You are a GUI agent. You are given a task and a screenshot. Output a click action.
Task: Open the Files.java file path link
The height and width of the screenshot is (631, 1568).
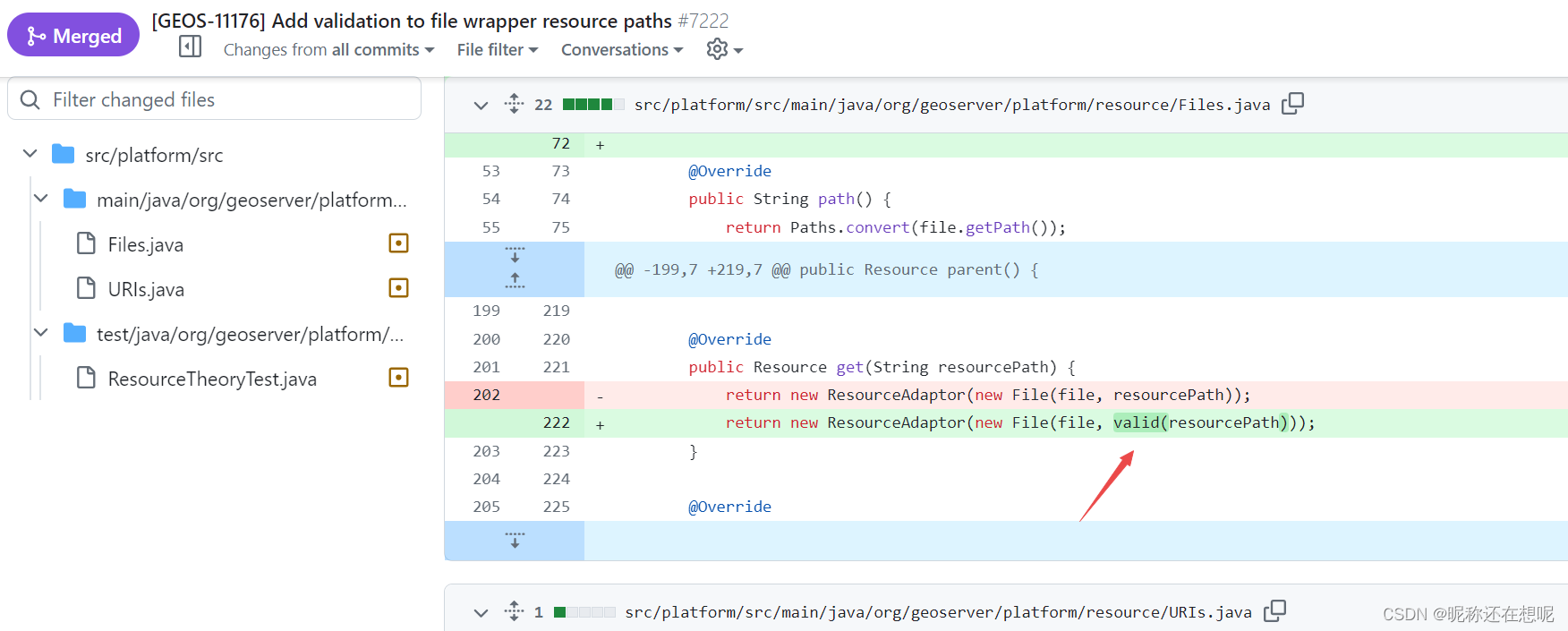coord(952,105)
